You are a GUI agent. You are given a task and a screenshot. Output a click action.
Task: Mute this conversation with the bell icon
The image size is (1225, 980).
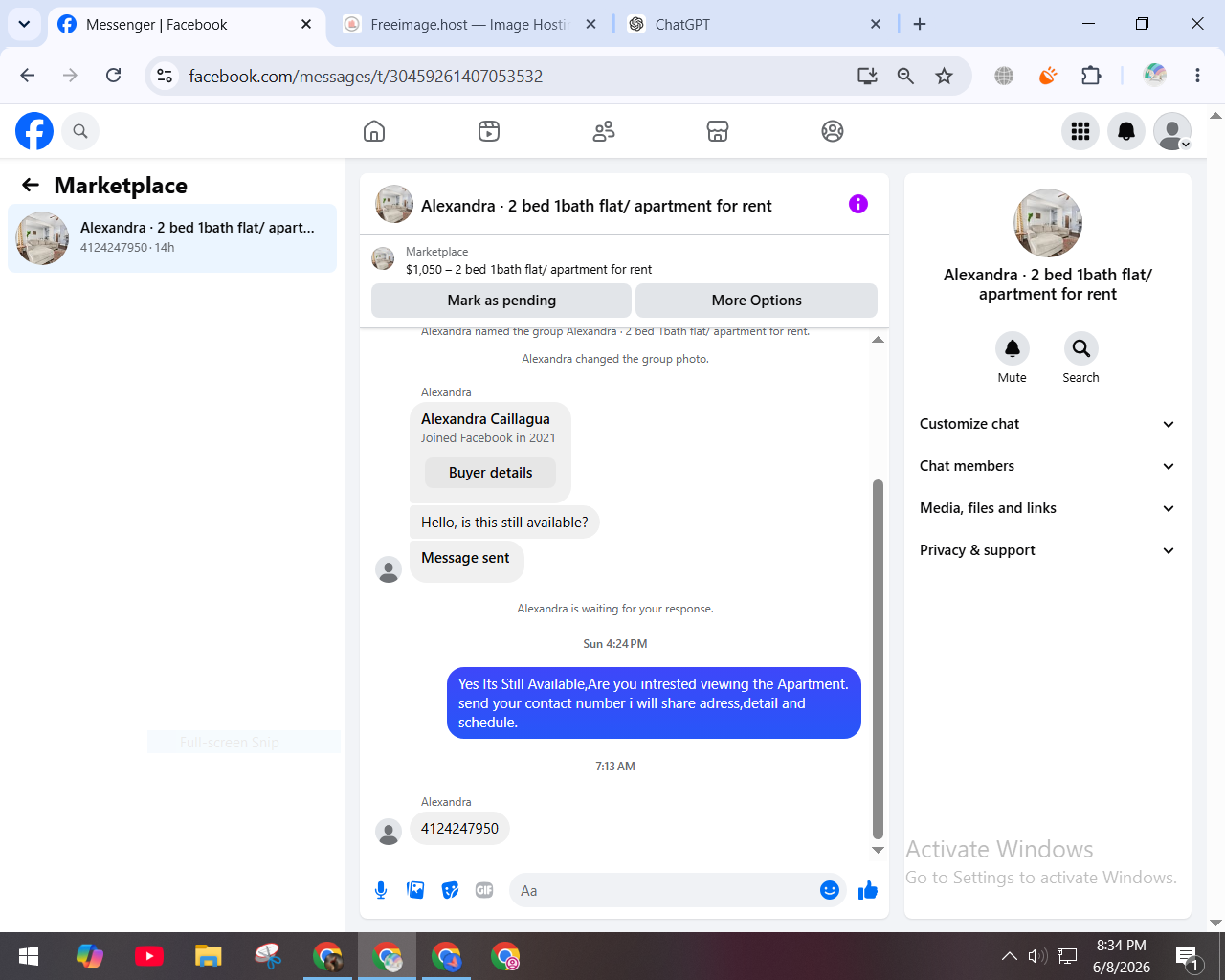click(1013, 348)
